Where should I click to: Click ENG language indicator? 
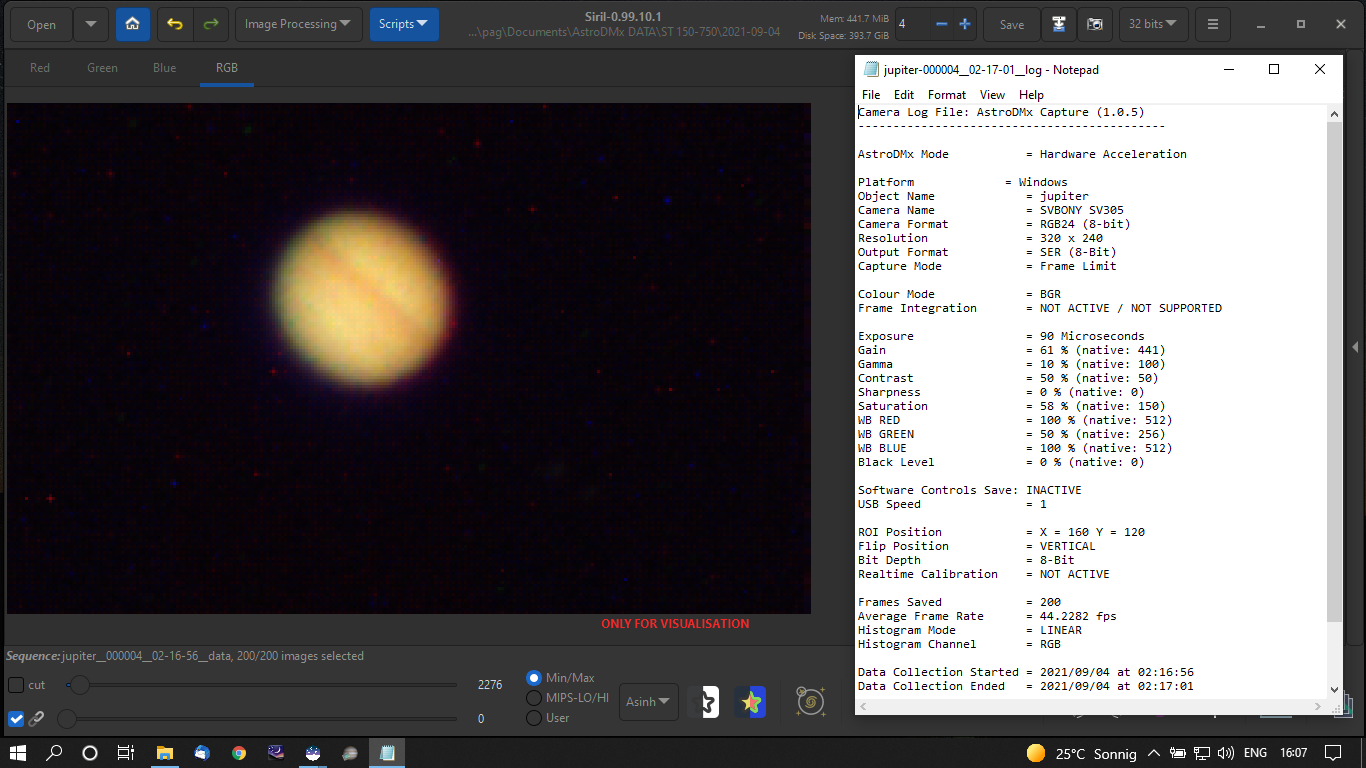point(1255,753)
